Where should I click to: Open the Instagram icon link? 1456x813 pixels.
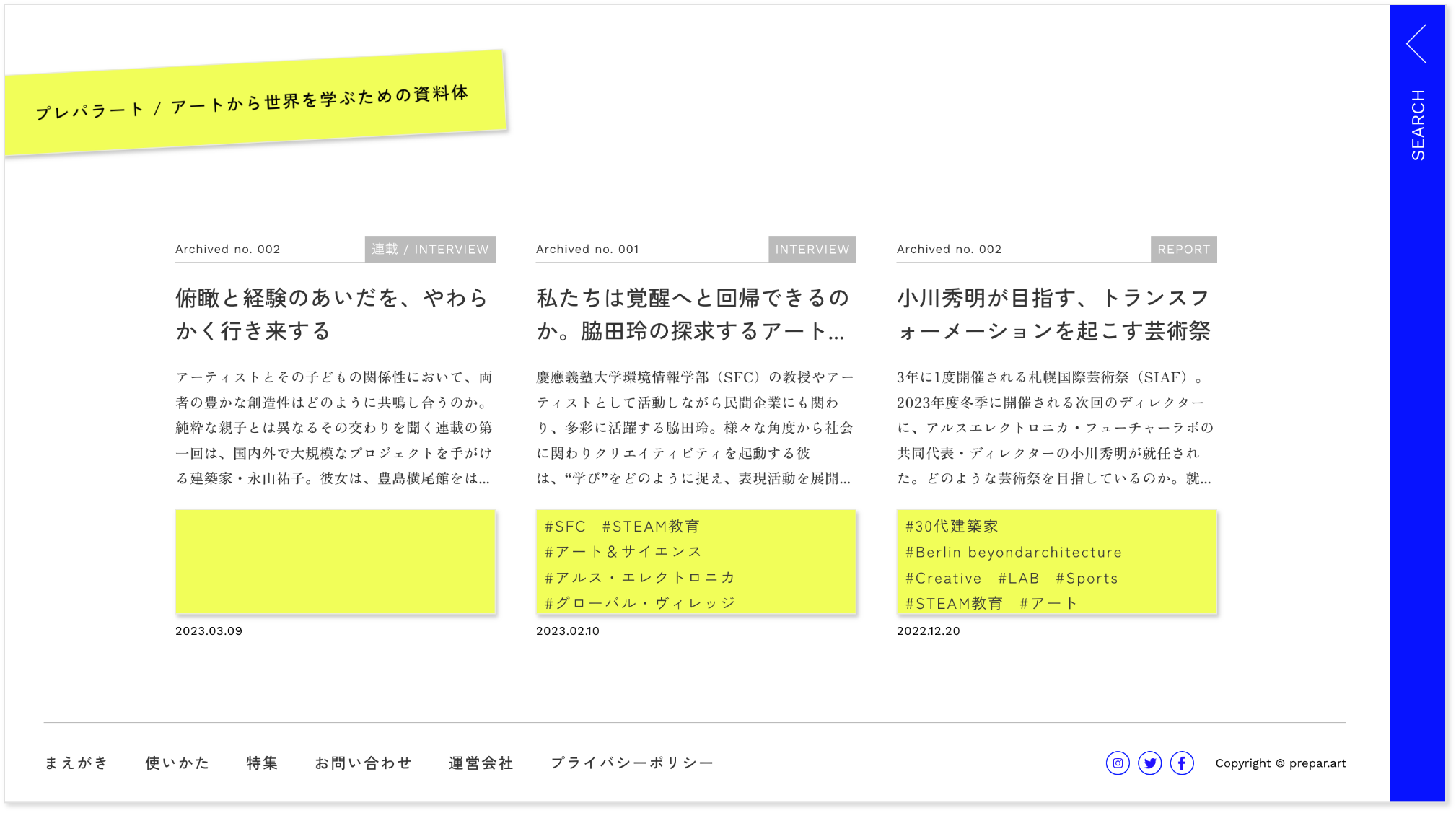[x=1118, y=763]
